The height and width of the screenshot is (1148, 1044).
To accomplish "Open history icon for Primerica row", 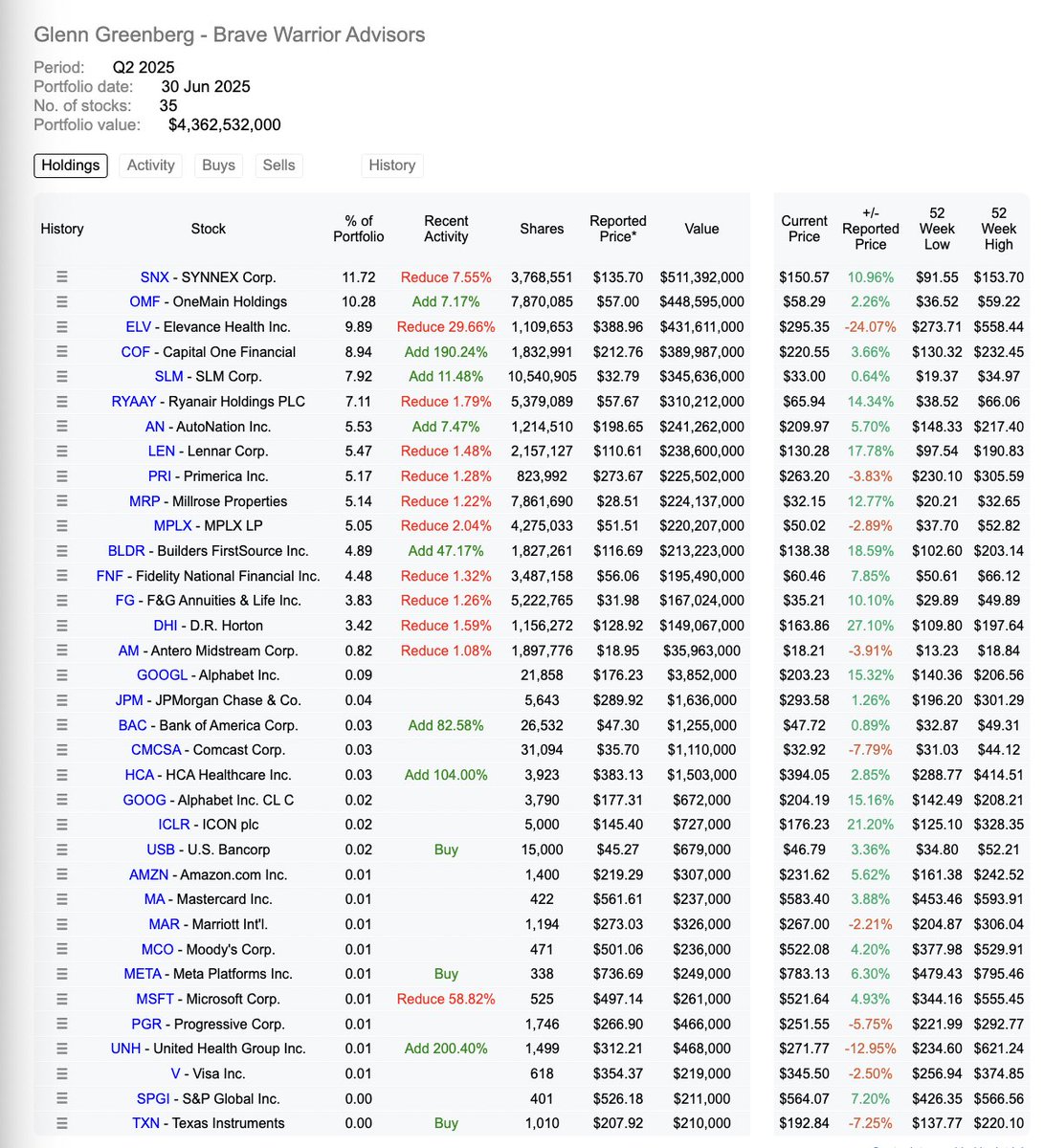I will click(x=62, y=476).
